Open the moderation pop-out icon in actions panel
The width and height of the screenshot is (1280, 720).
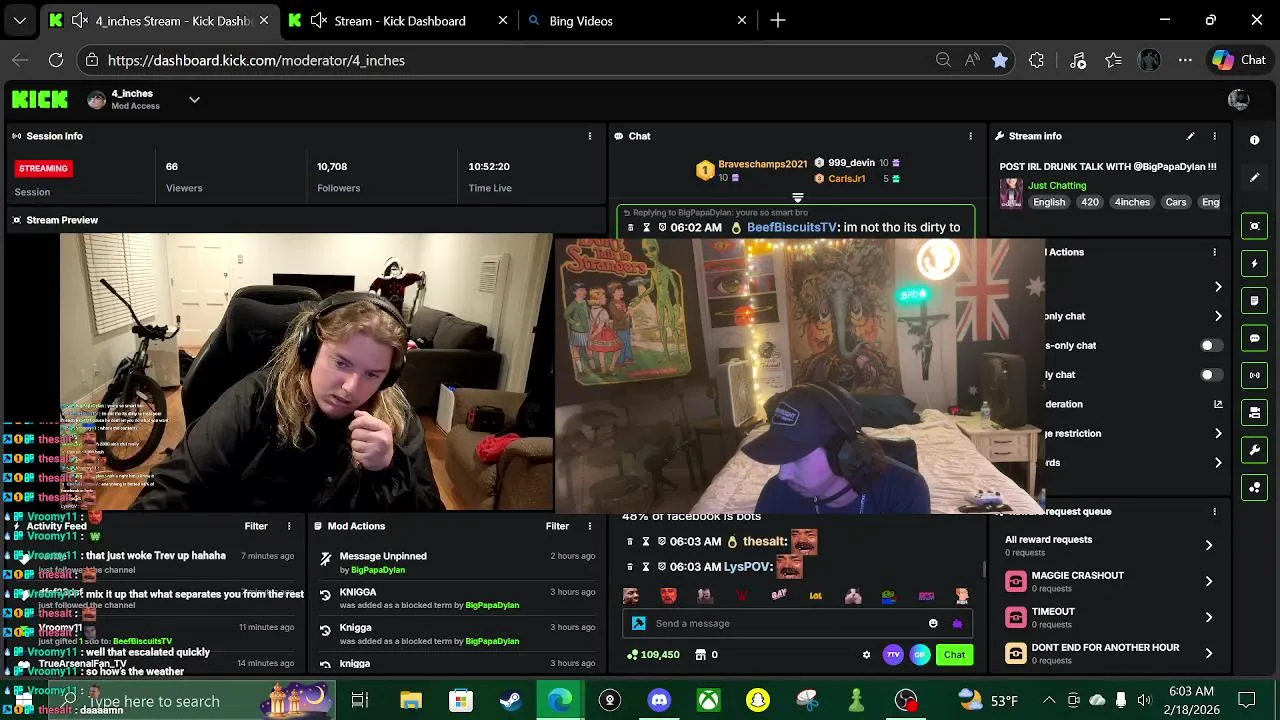[x=1218, y=404]
